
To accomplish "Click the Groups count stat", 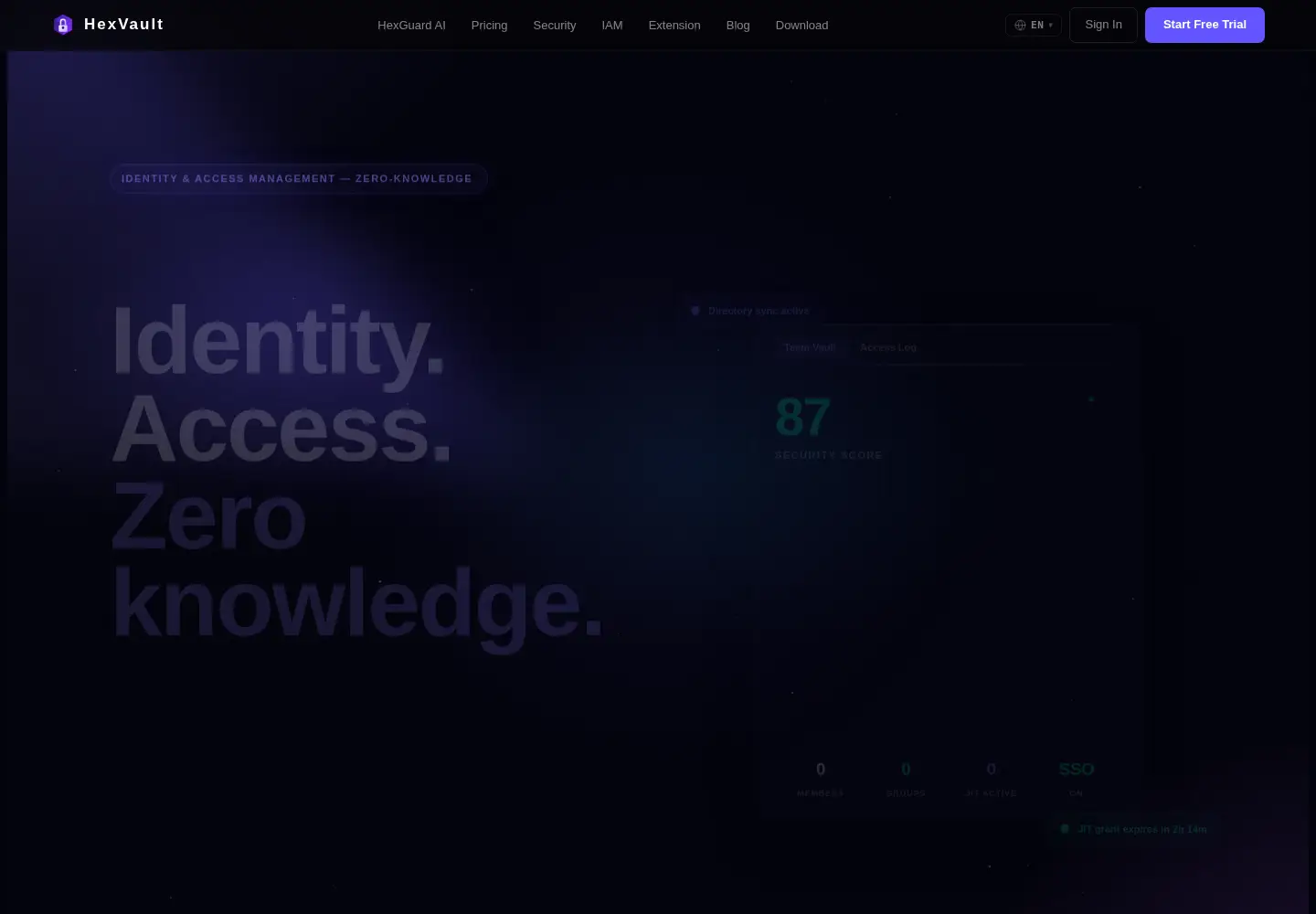I will pos(906,779).
